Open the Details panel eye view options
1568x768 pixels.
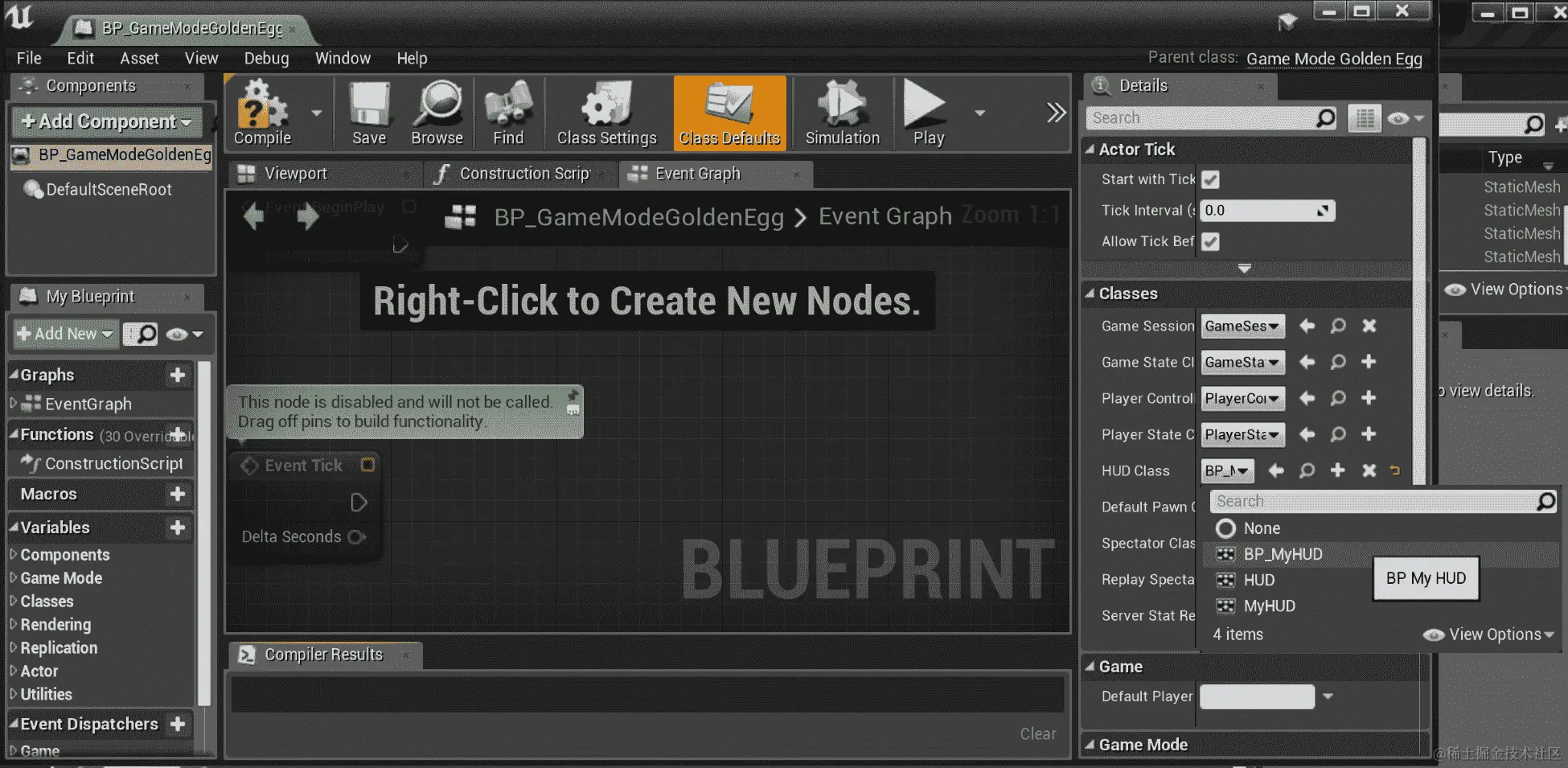[1406, 118]
